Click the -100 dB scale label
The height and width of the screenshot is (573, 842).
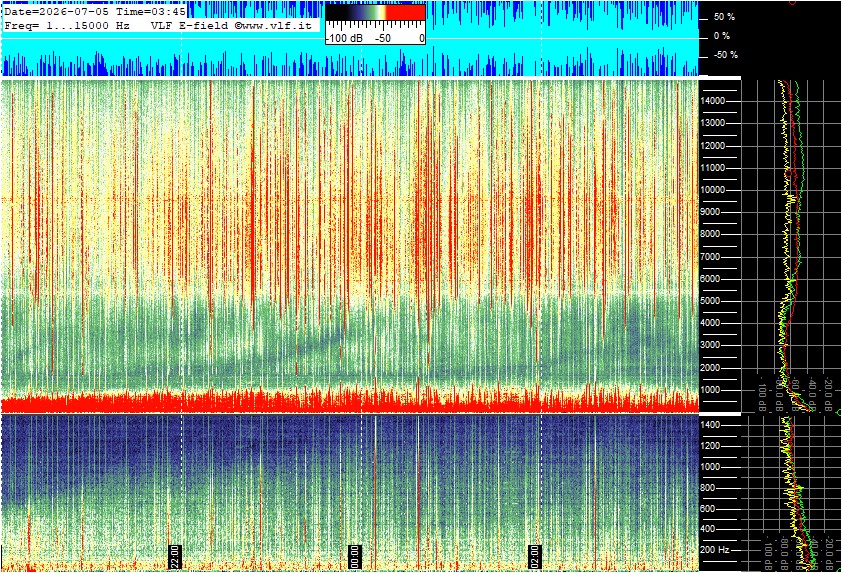point(345,39)
